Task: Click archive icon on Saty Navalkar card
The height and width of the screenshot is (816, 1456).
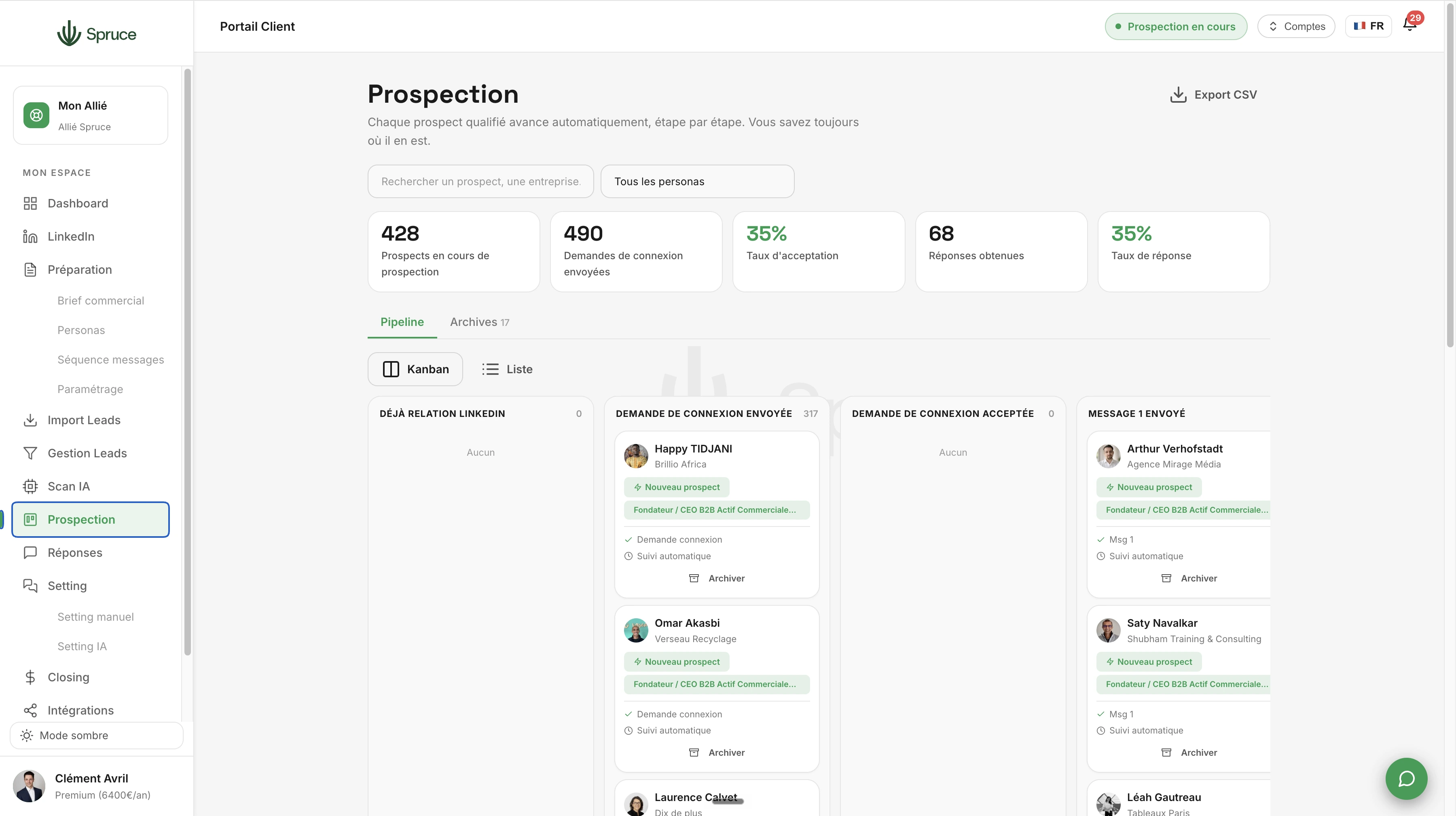Action: tap(1166, 753)
